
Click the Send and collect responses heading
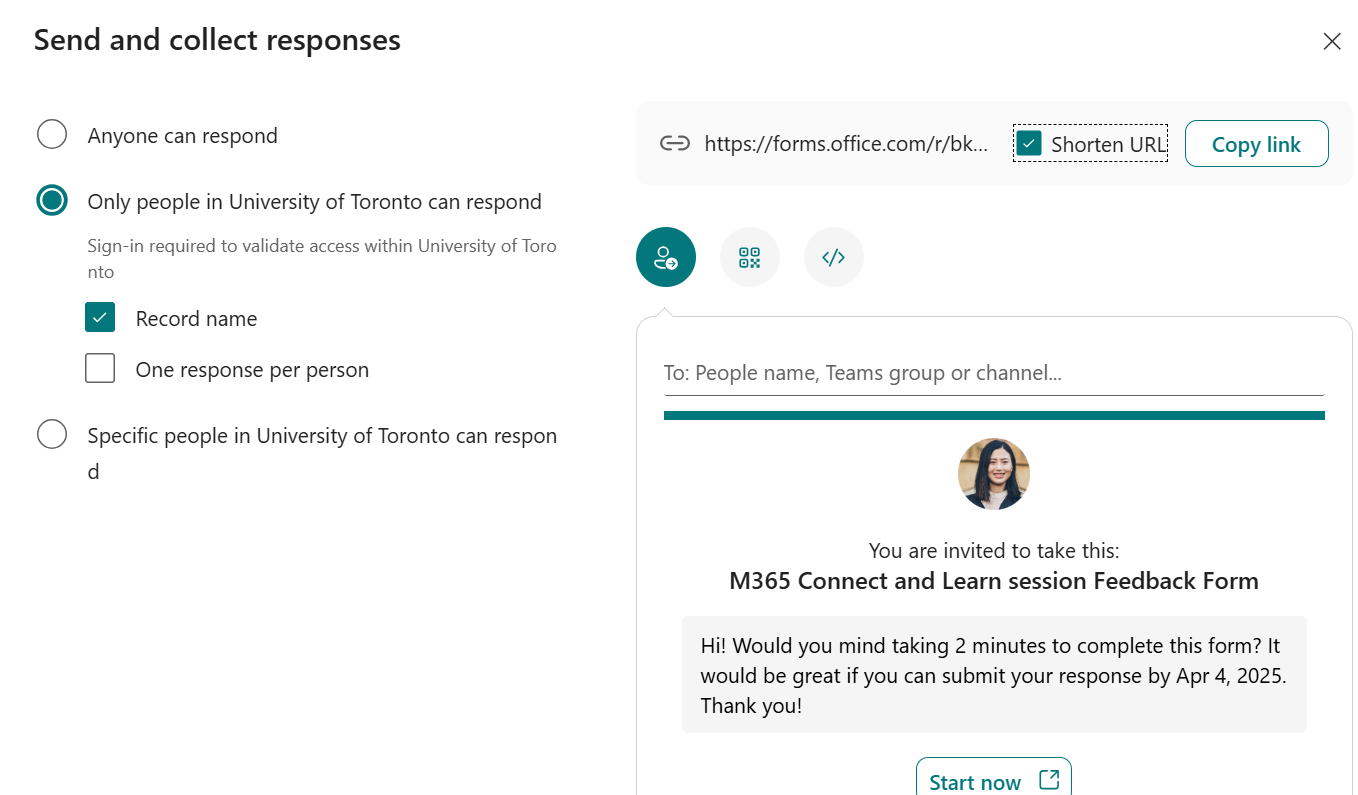(217, 40)
